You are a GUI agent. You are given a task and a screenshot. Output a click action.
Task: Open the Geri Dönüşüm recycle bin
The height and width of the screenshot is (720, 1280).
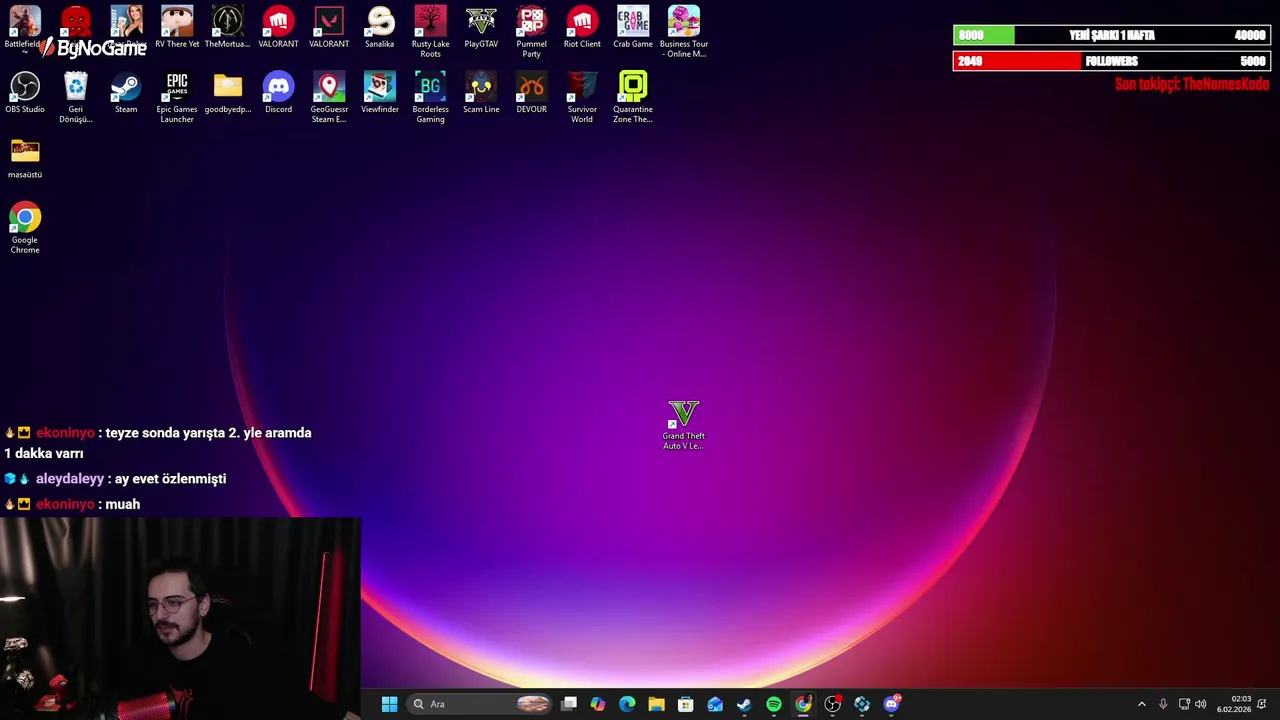(76, 97)
